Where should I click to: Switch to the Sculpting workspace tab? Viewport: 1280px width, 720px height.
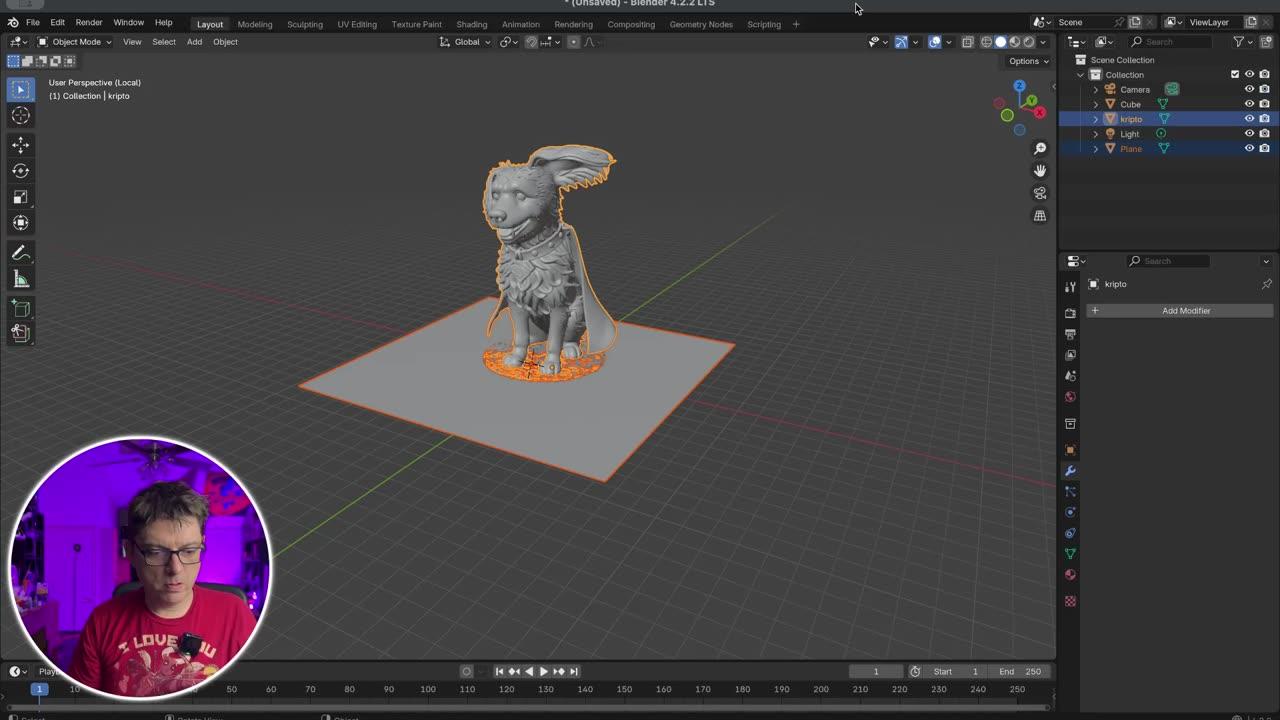[305, 24]
